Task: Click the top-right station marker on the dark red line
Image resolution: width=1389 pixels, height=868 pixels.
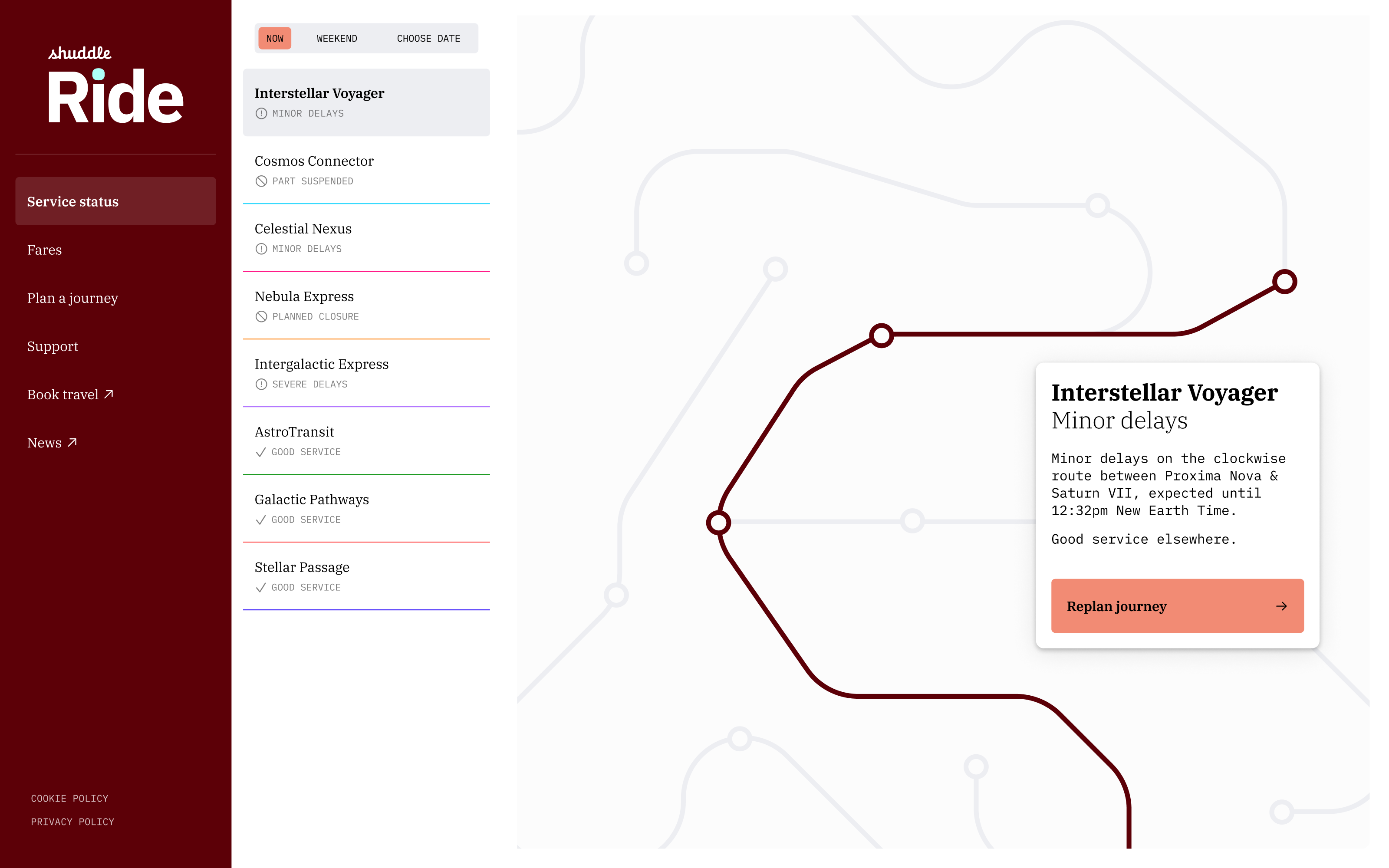Action: pos(1284,281)
